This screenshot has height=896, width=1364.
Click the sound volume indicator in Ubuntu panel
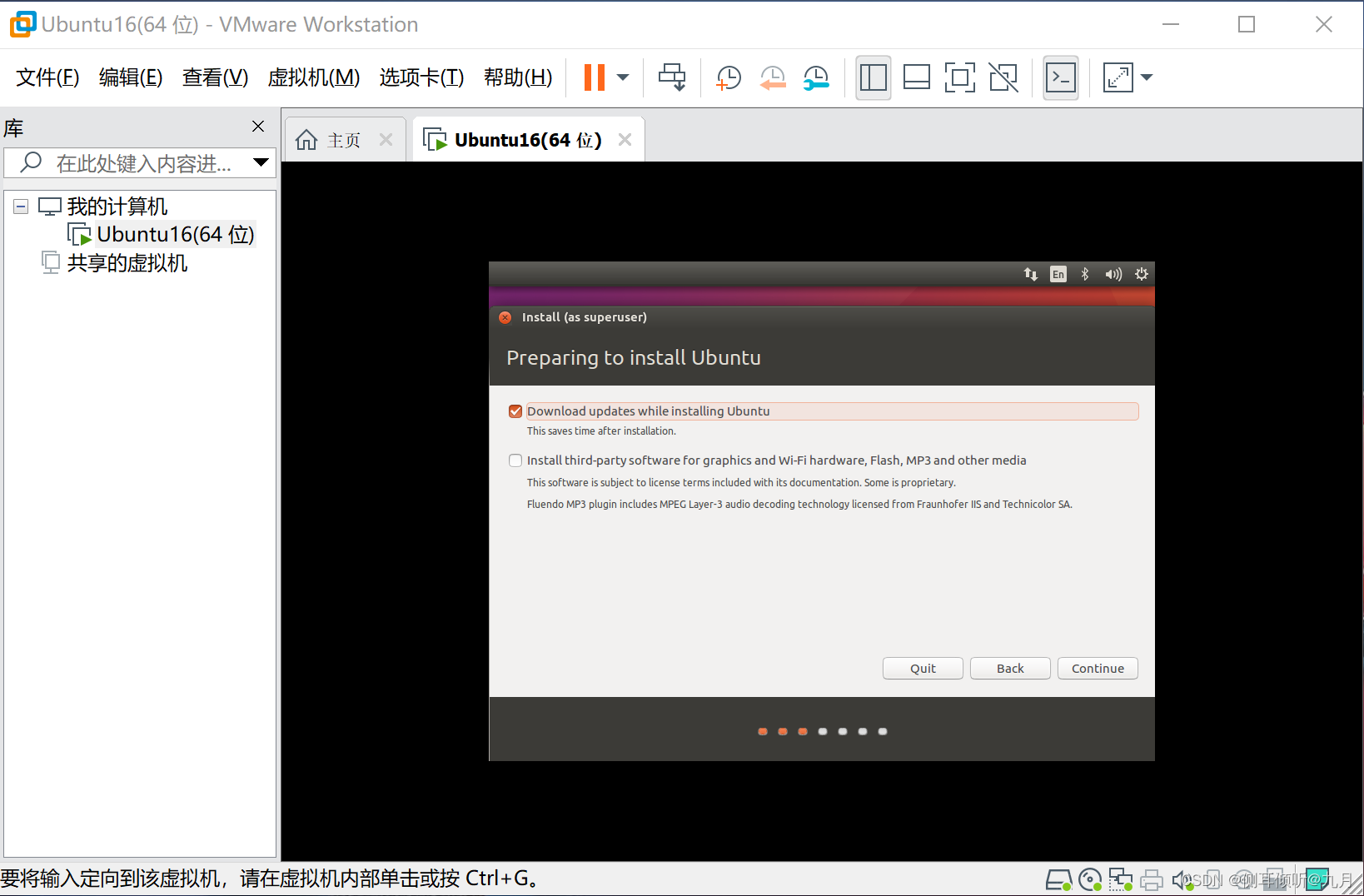coord(1113,274)
